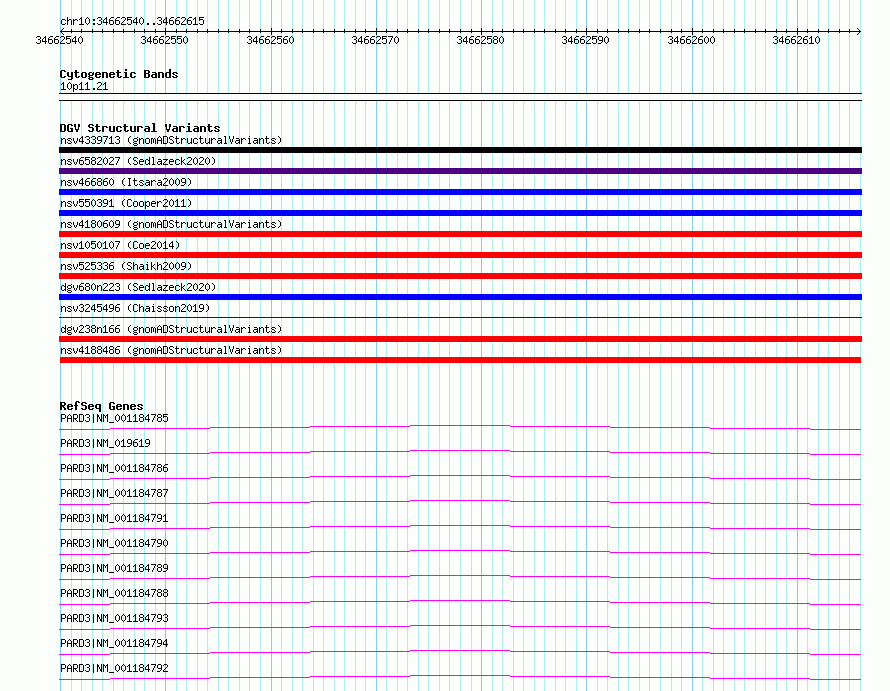Click ruler position 34662590
Image resolution: width=890 pixels, height=691 pixels.
pyautogui.click(x=585, y=40)
